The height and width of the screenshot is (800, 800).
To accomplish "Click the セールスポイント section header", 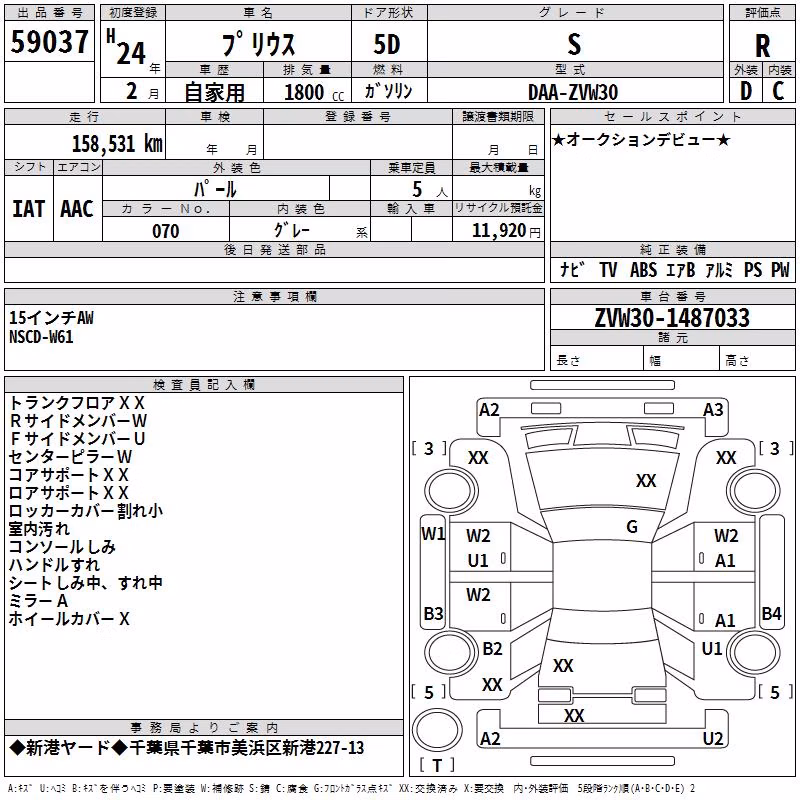I will (x=673, y=117).
